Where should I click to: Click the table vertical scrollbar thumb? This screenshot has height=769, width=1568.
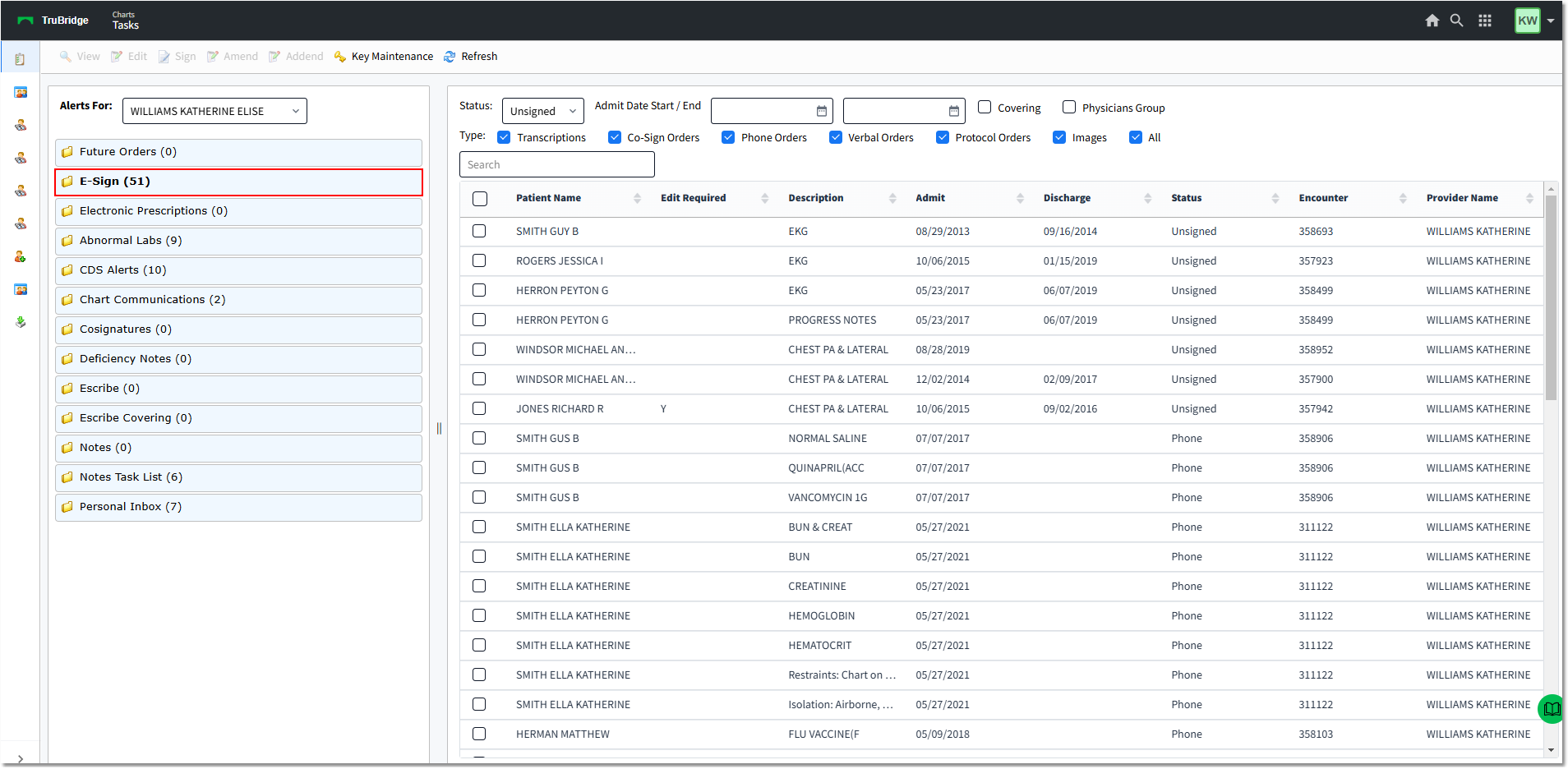point(1551,297)
